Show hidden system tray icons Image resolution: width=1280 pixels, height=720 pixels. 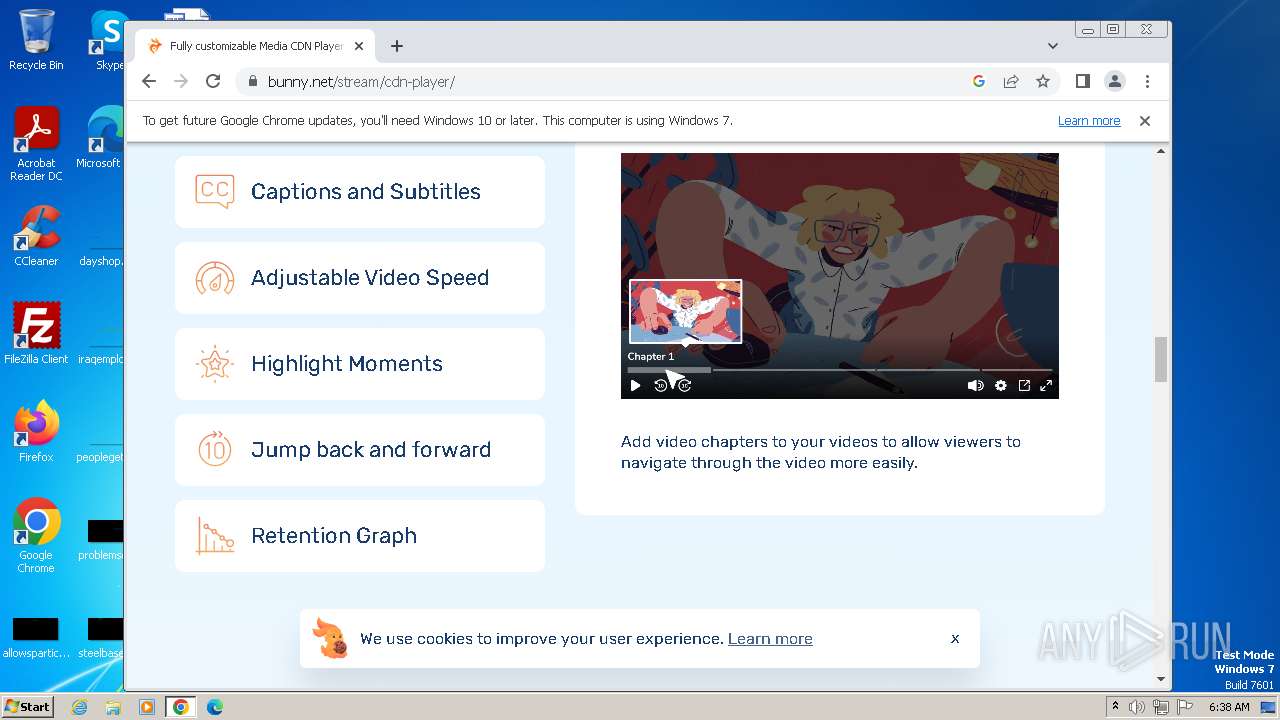coord(1115,707)
